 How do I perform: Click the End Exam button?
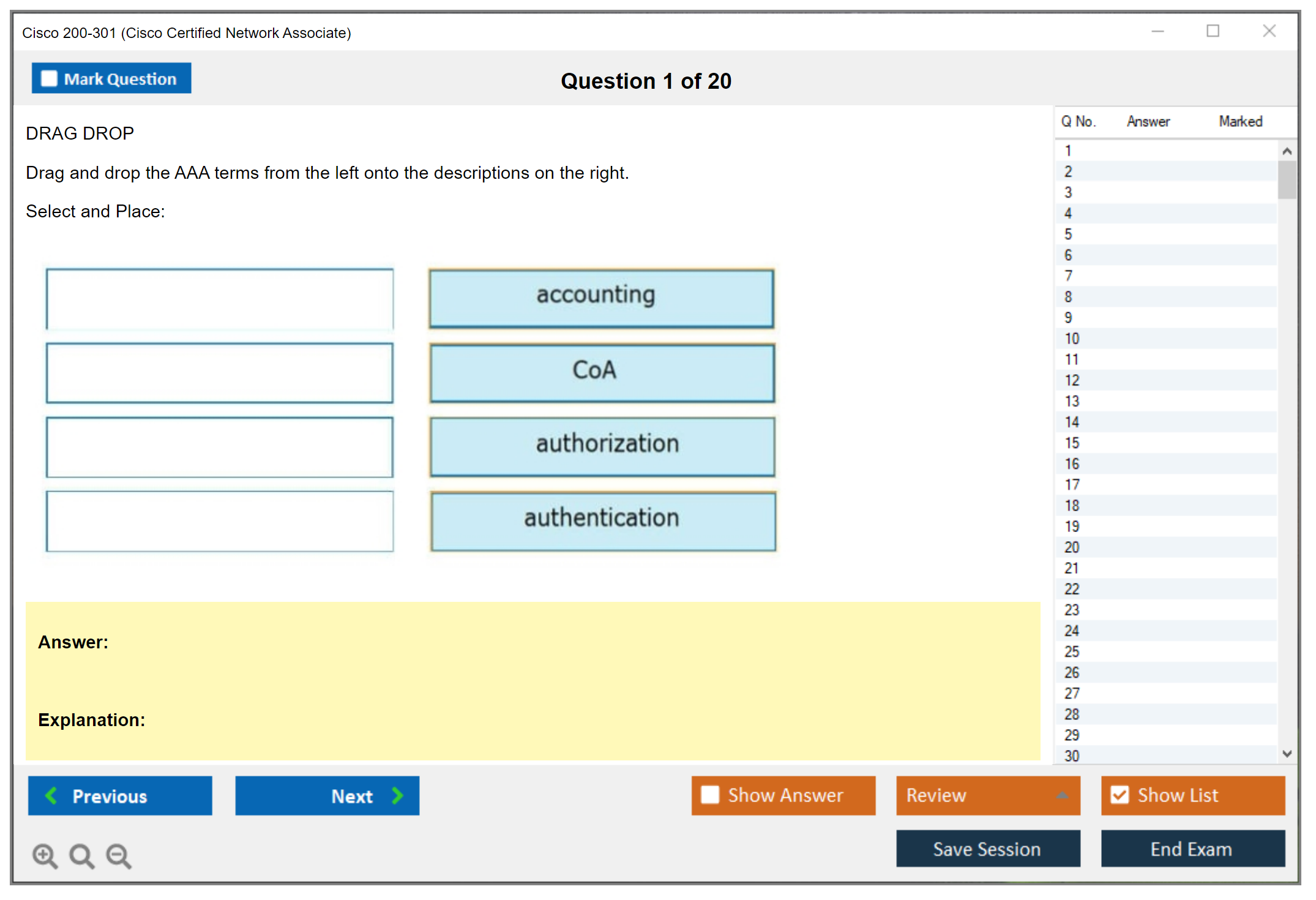click(x=1192, y=849)
